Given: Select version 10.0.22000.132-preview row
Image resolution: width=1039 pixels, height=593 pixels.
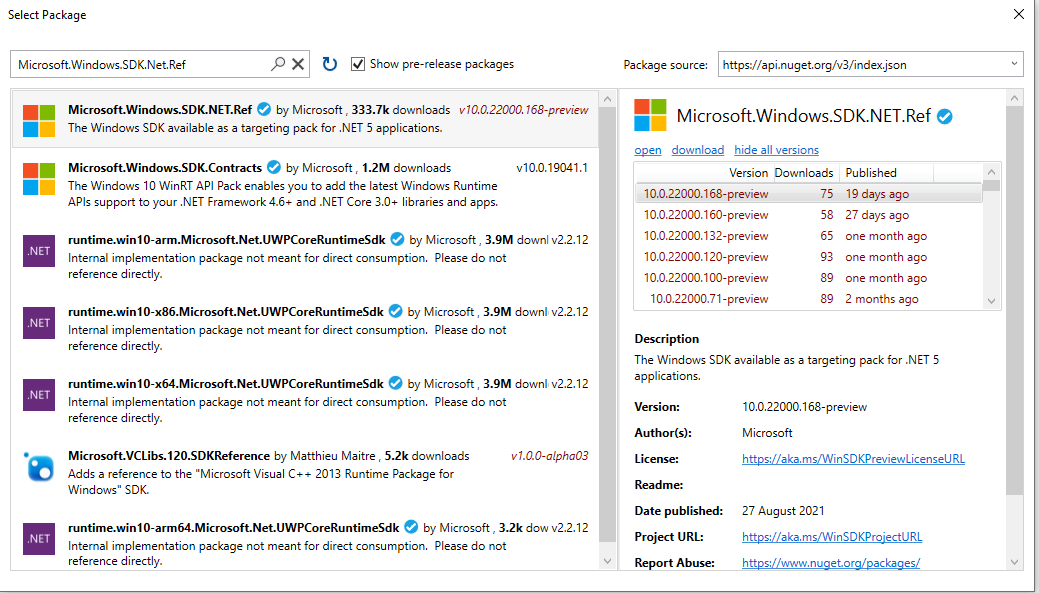Looking at the screenshot, I should (808, 236).
